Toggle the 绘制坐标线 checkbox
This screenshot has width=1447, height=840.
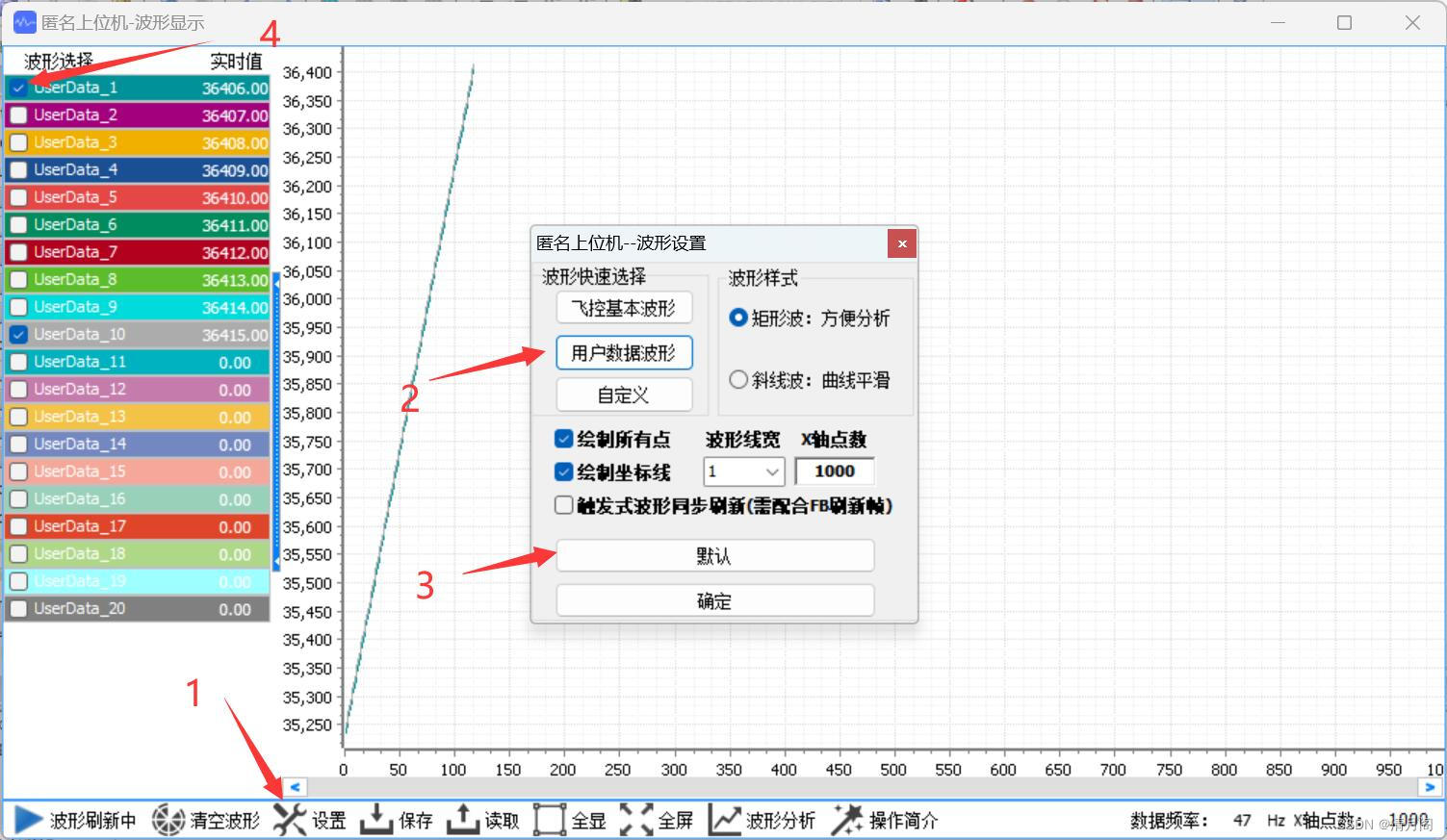(x=564, y=472)
